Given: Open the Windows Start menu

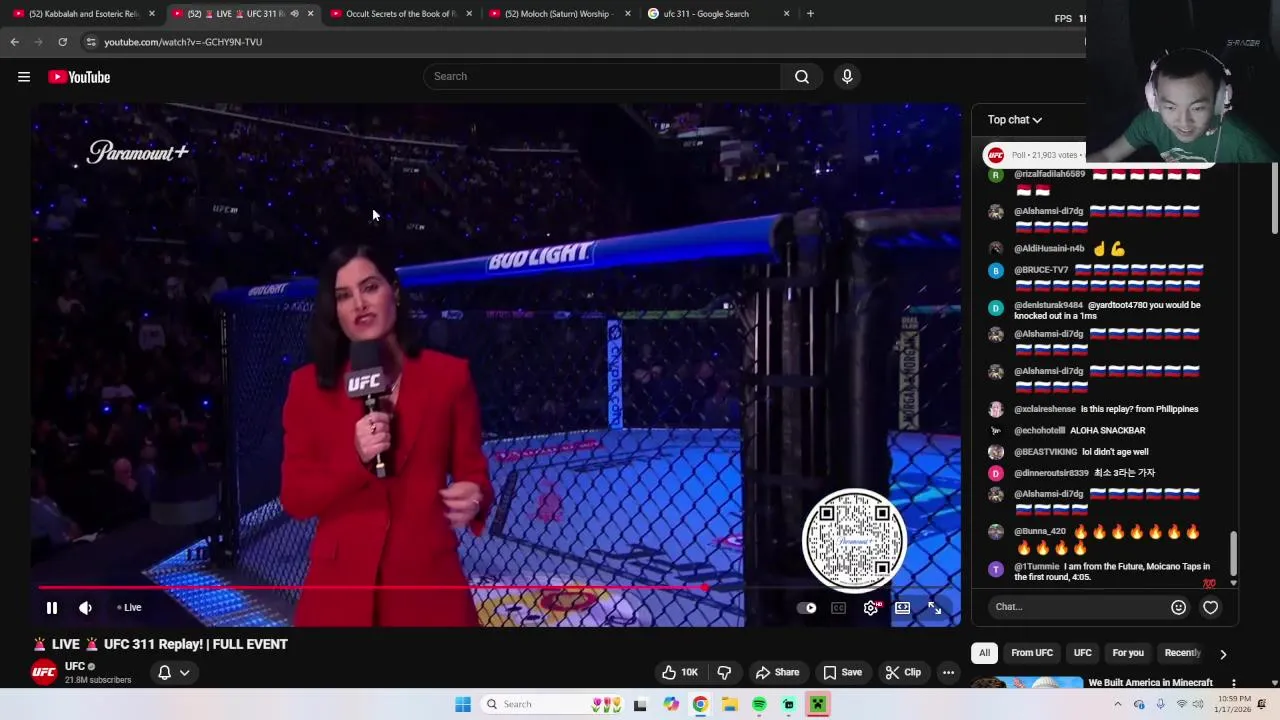Looking at the screenshot, I should [463, 704].
